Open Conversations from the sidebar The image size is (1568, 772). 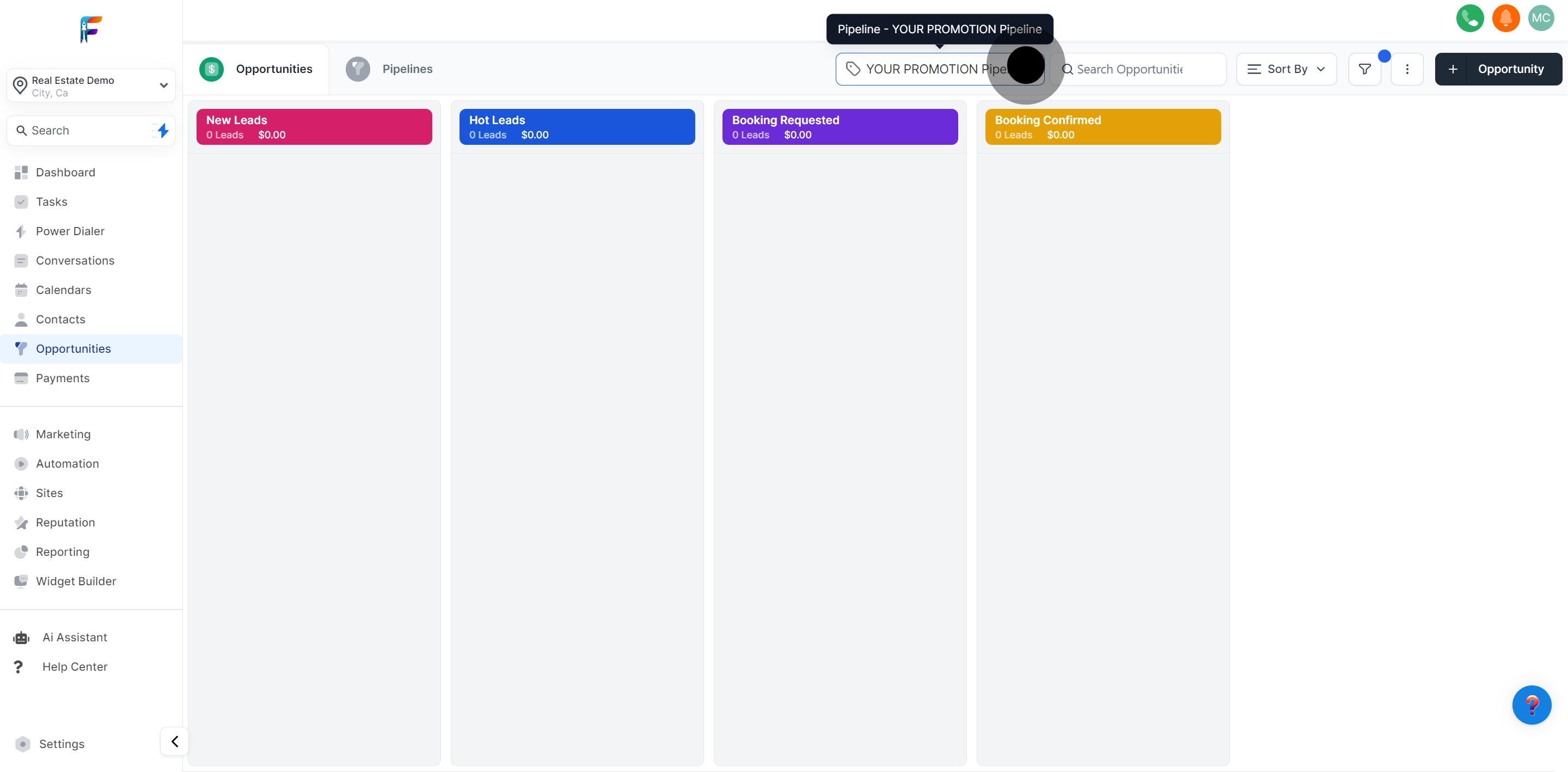pyautogui.click(x=75, y=261)
